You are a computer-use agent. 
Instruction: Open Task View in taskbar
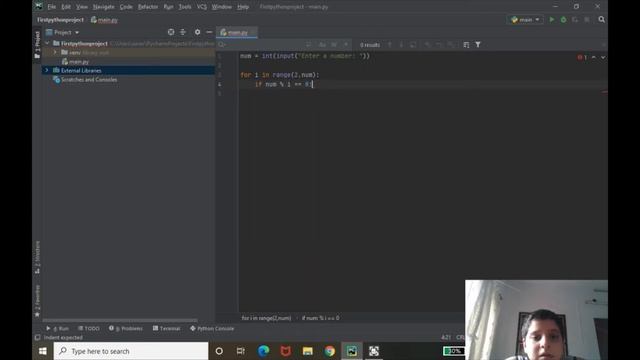[241, 351]
